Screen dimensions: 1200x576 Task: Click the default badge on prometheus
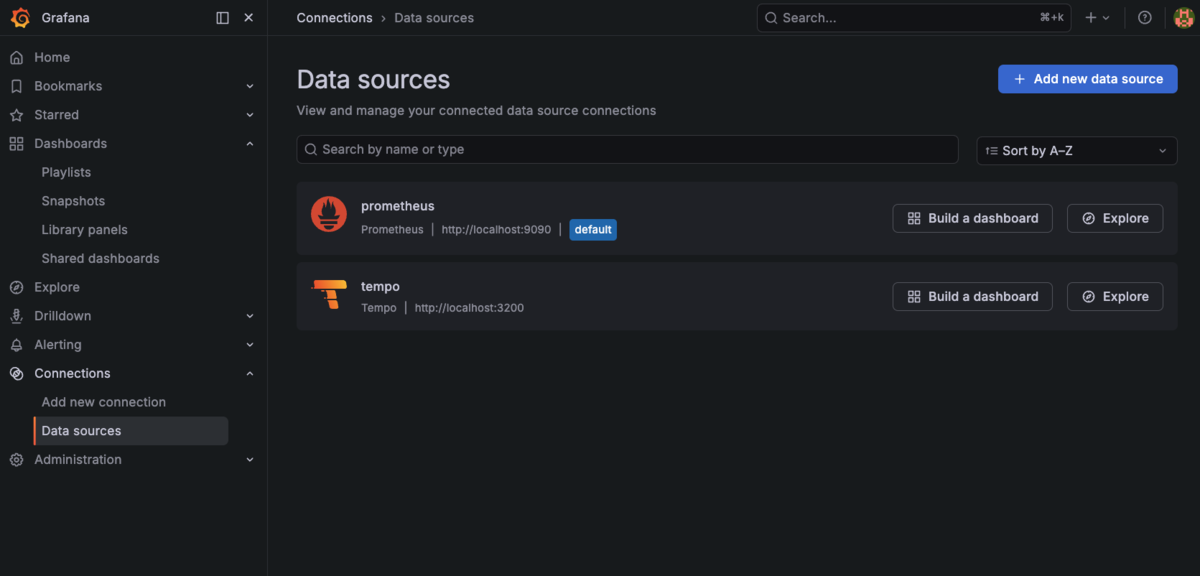[593, 230]
